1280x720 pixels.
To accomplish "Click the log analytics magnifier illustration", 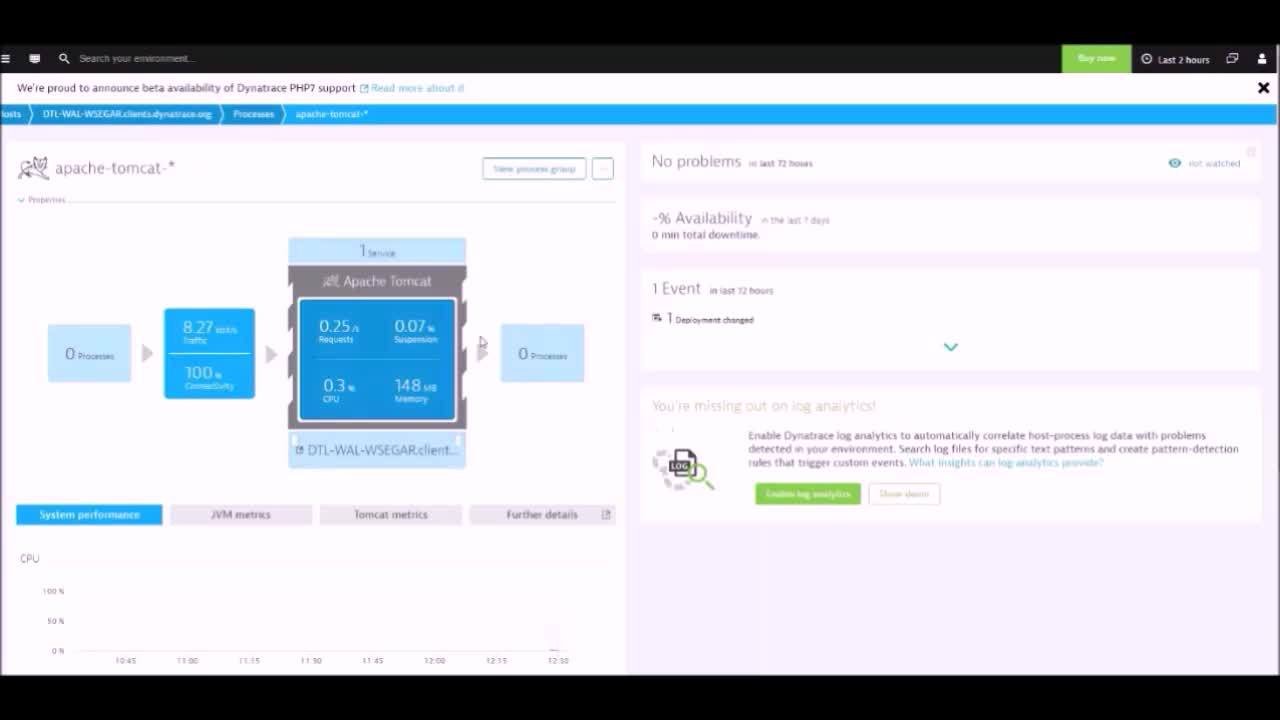I will pyautogui.click(x=683, y=467).
